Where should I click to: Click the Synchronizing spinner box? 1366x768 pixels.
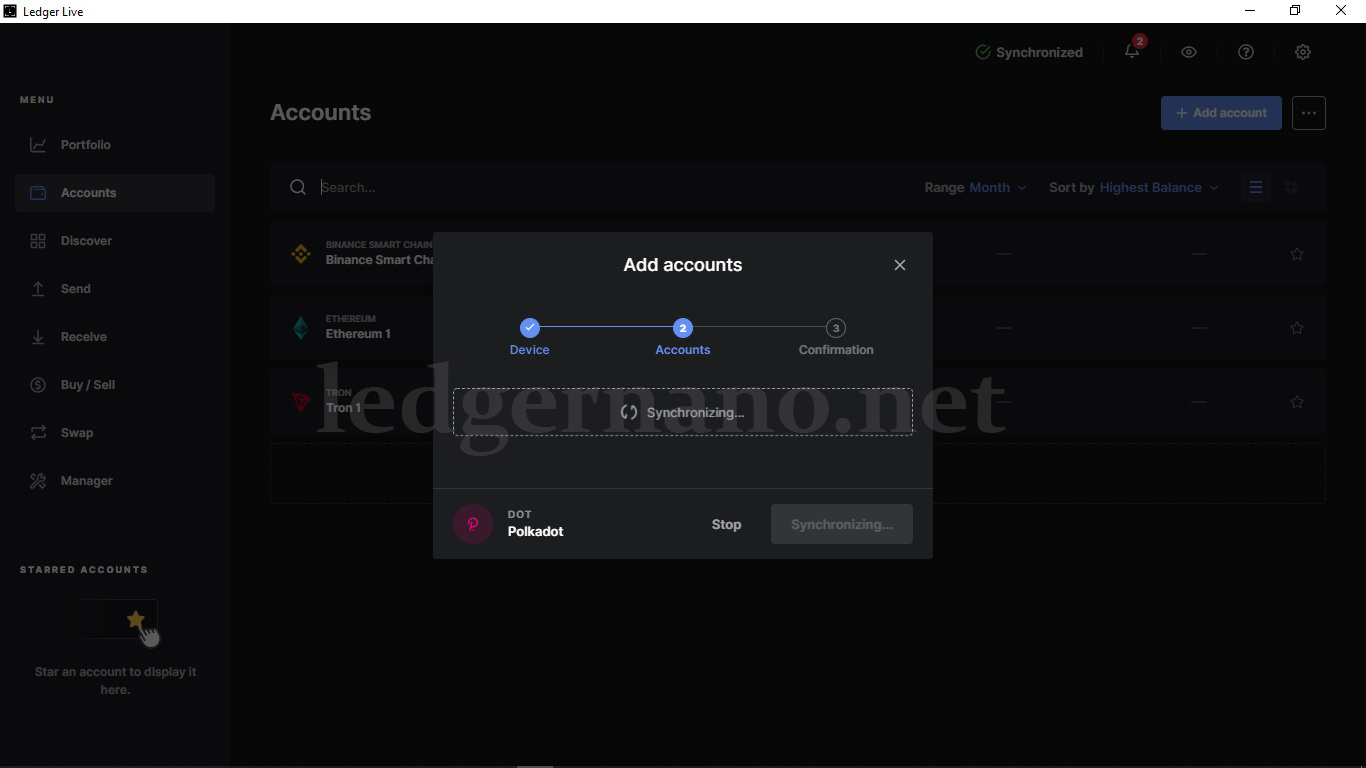683,412
